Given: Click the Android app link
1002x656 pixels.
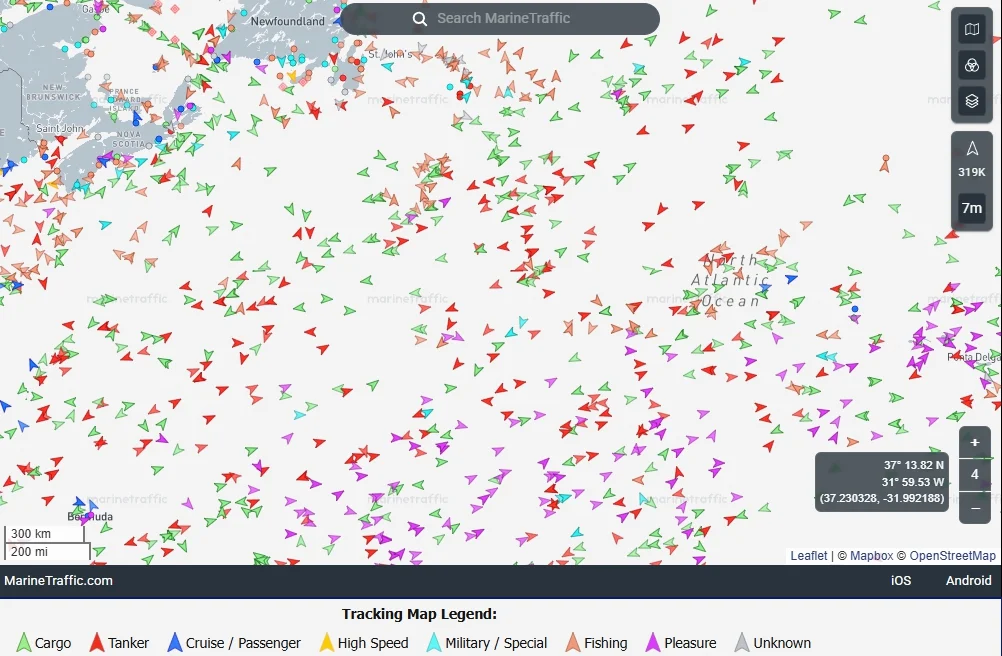Looking at the screenshot, I should click(968, 581).
